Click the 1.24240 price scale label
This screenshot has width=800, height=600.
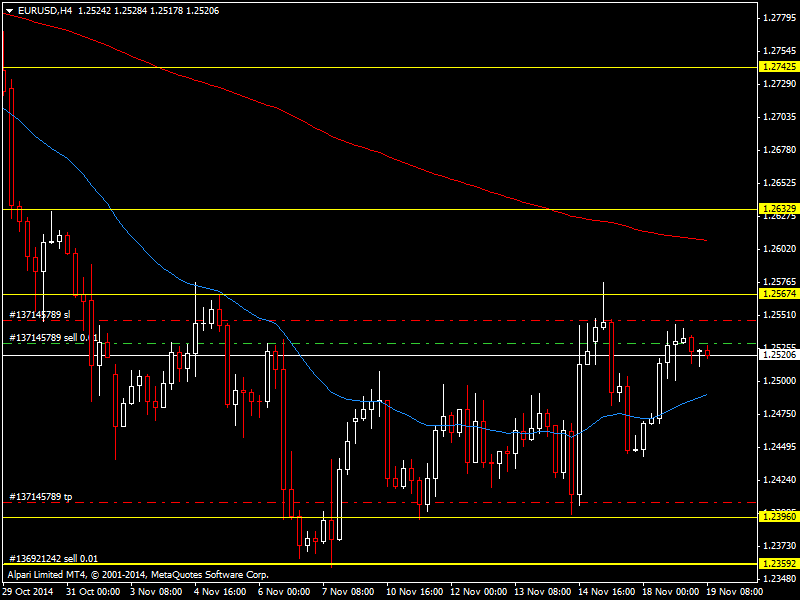(x=779, y=480)
